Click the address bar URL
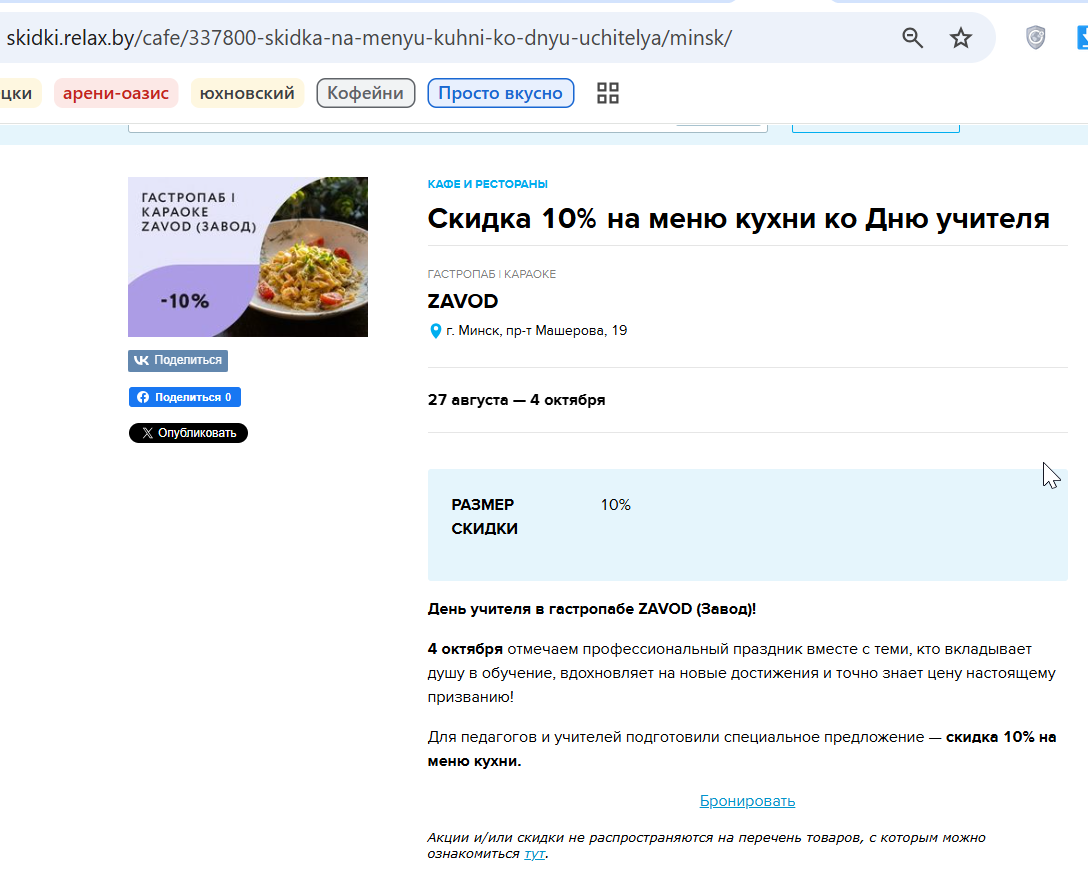 click(x=369, y=37)
